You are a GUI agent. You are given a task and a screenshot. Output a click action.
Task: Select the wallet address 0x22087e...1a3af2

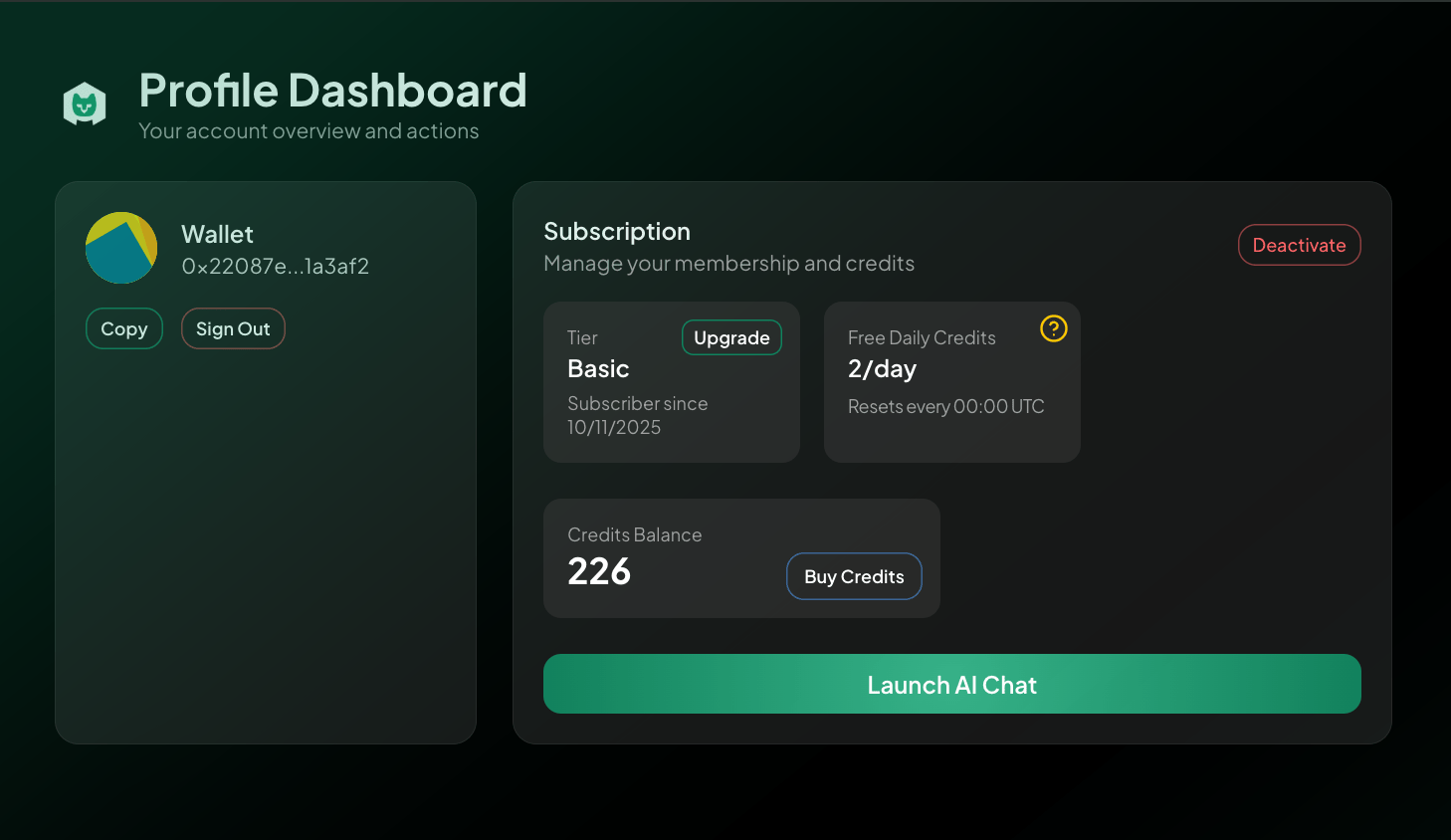click(275, 267)
